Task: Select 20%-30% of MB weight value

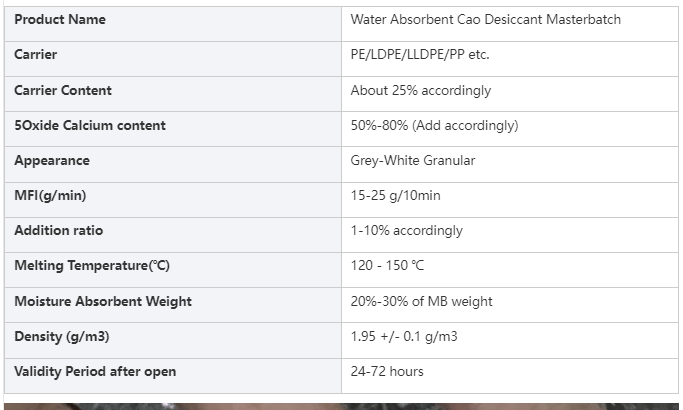Action: click(x=421, y=302)
